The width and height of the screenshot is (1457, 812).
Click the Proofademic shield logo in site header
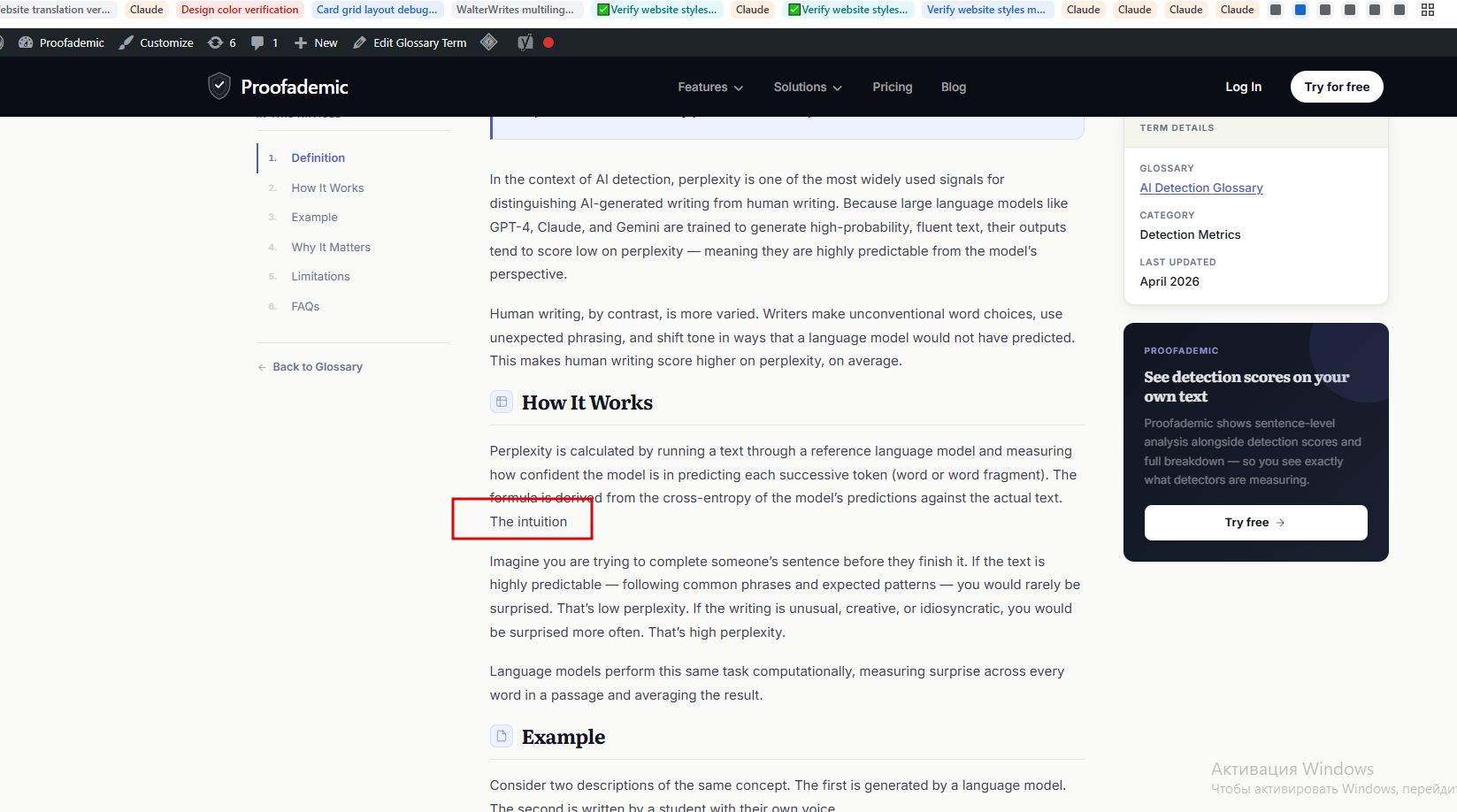click(x=219, y=87)
